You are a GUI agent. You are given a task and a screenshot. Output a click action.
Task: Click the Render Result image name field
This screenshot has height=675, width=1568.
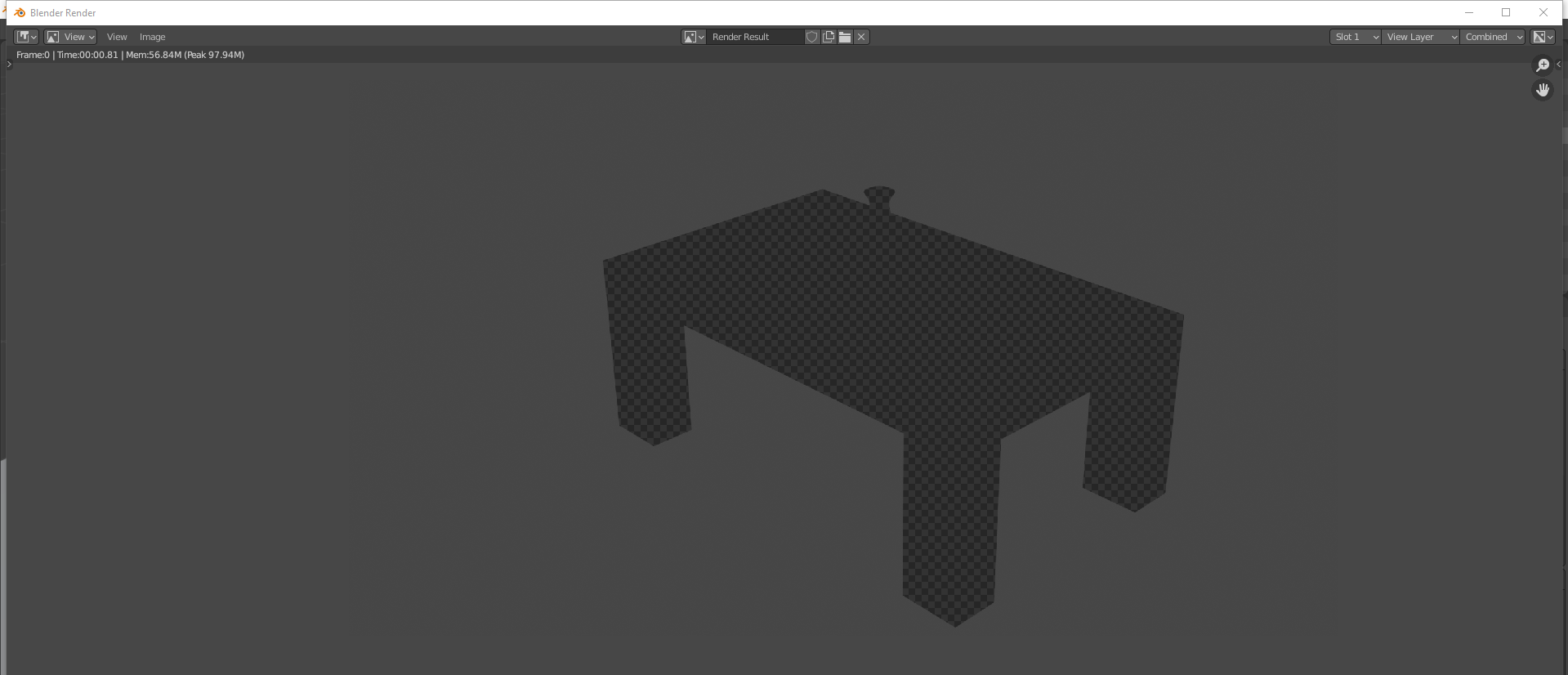click(755, 37)
